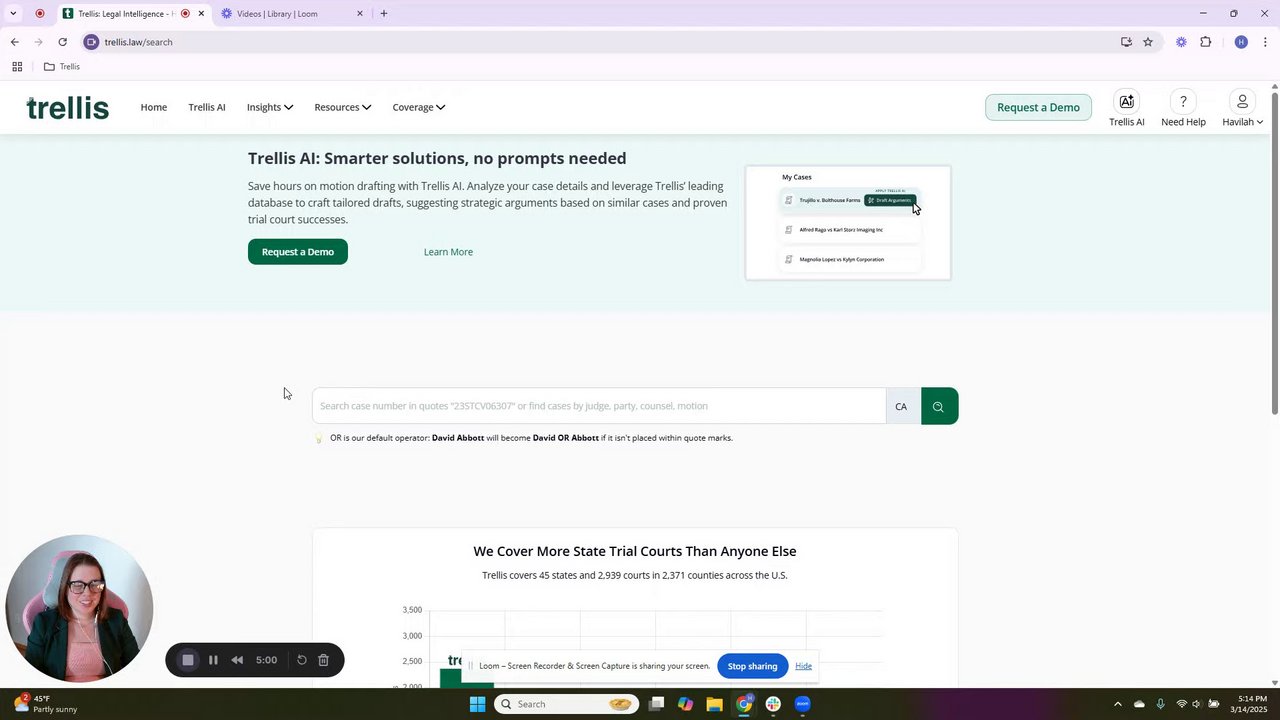The width and height of the screenshot is (1280, 720).
Task: Bookmark this page with the star icon
Action: coord(1148,42)
